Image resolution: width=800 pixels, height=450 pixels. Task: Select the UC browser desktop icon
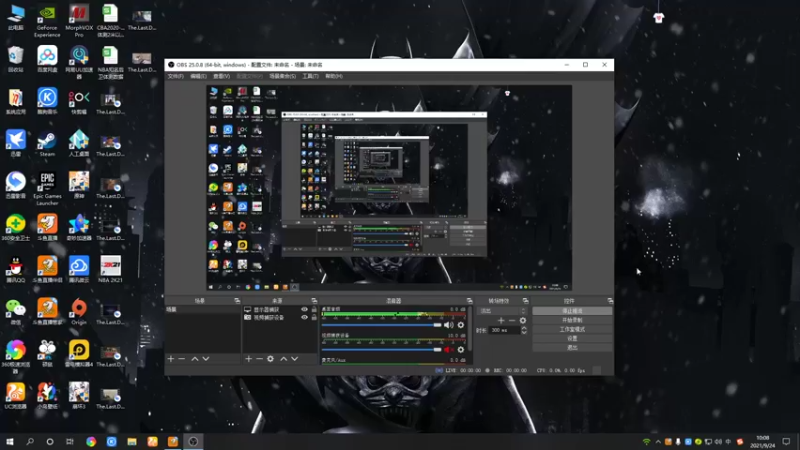[15, 396]
